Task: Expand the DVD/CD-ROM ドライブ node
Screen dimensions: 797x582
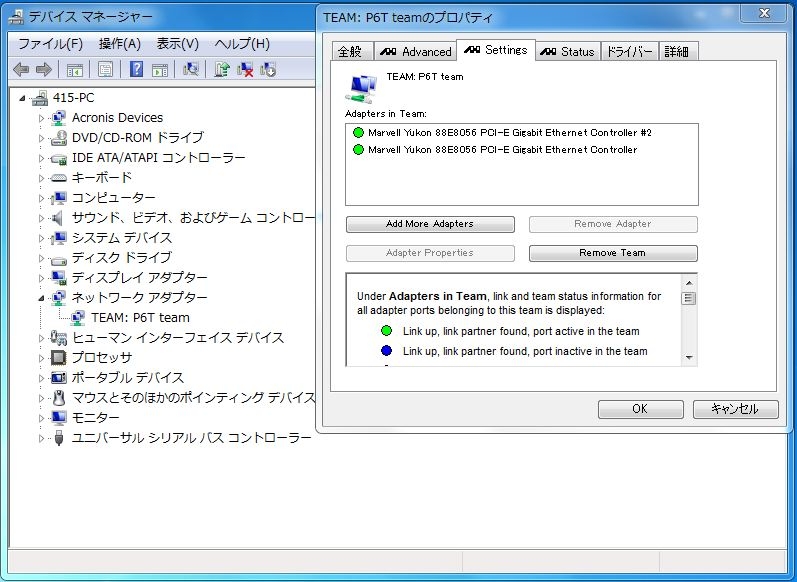Action: (x=42, y=138)
